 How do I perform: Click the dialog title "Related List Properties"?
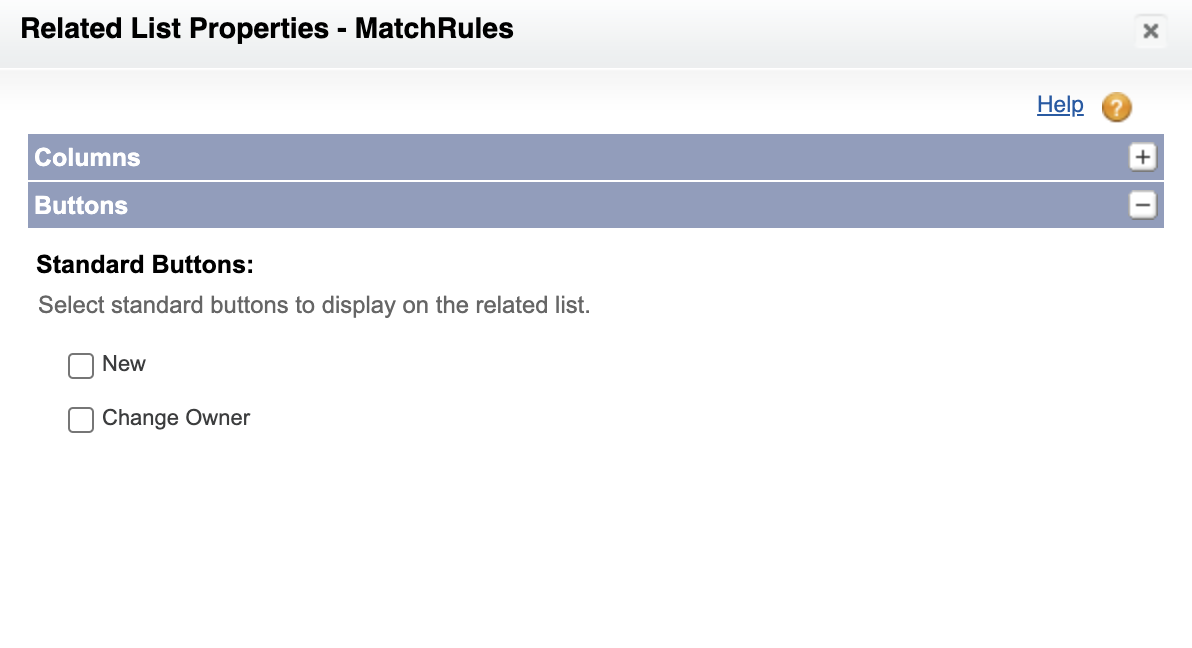pos(175,29)
